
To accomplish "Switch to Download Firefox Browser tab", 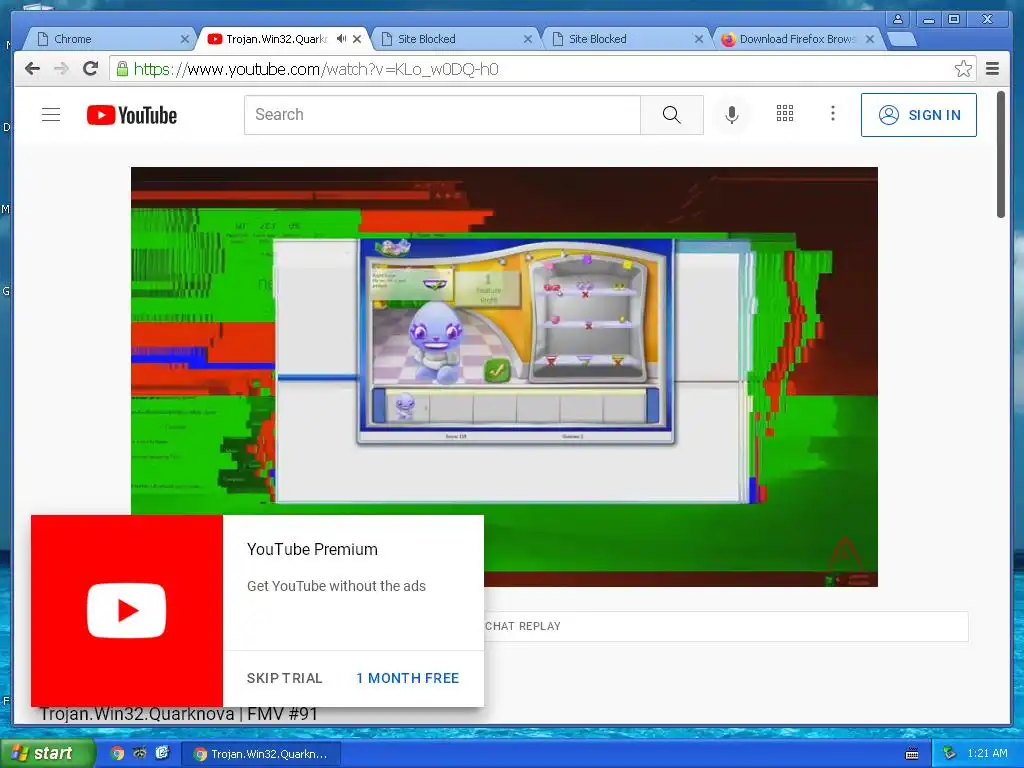I will click(797, 39).
